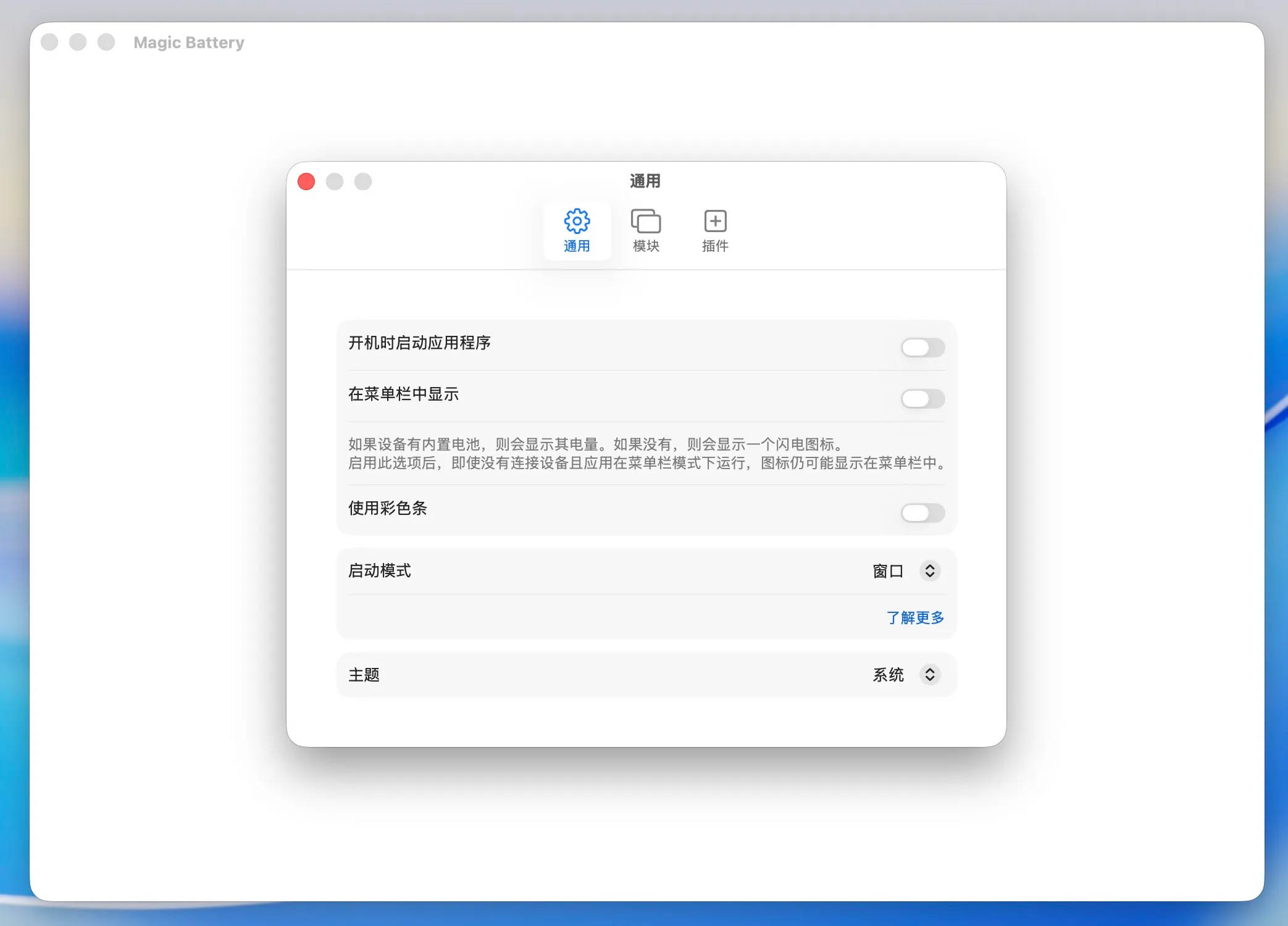The width and height of the screenshot is (1288, 926).
Task: Switch to the 插件 tab label
Action: tap(715, 246)
